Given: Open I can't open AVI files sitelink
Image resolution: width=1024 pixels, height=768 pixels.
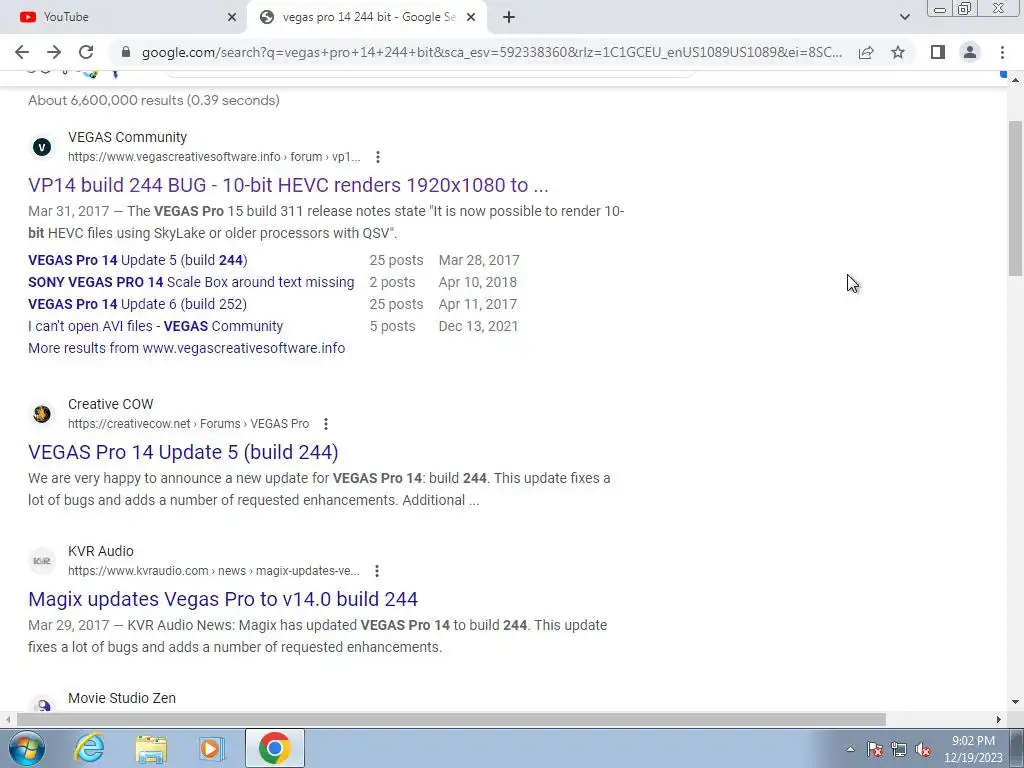Looking at the screenshot, I should tap(155, 326).
